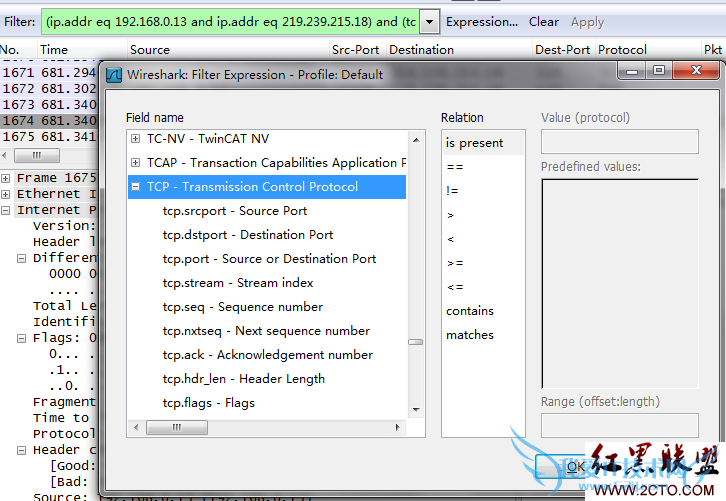Sort by the Src-Port column header
The image size is (726, 501).
pyautogui.click(x=357, y=50)
